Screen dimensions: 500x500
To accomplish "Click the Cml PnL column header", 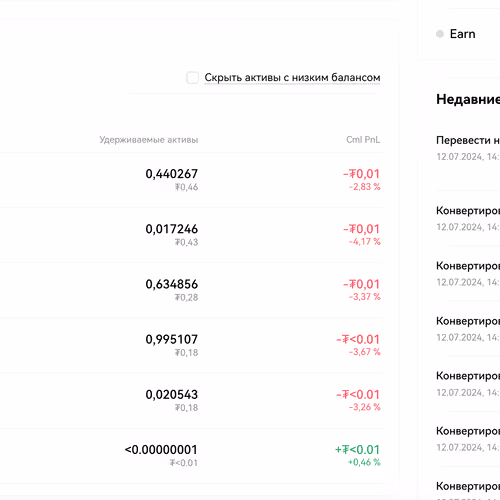I will [363, 140].
